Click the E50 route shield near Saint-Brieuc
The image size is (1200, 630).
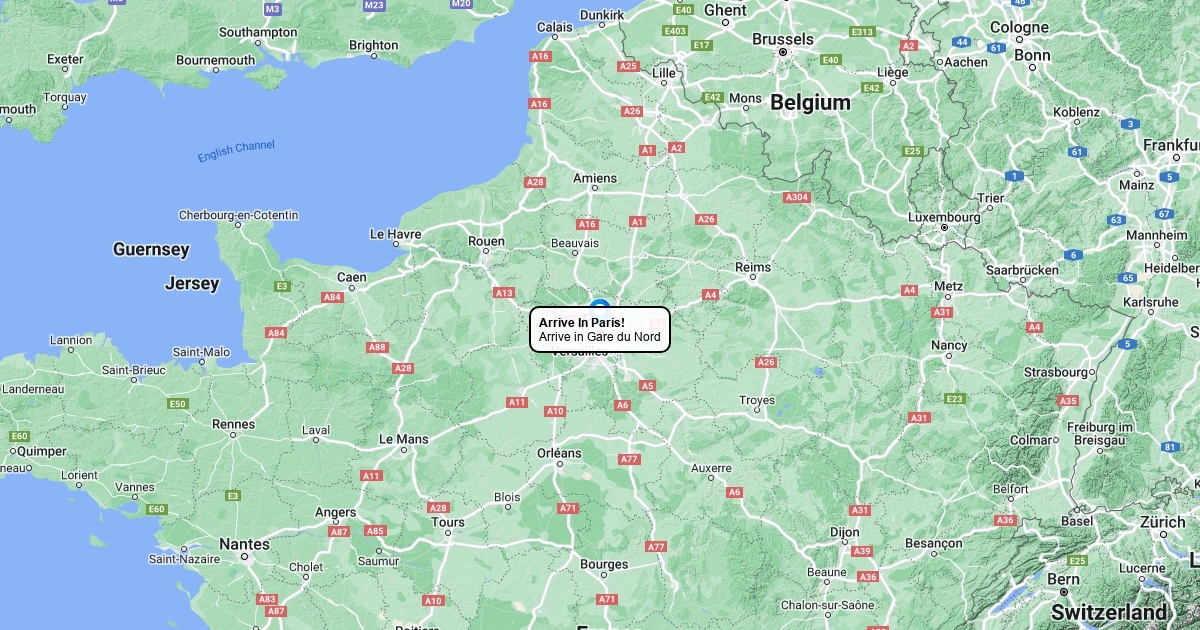(x=178, y=404)
